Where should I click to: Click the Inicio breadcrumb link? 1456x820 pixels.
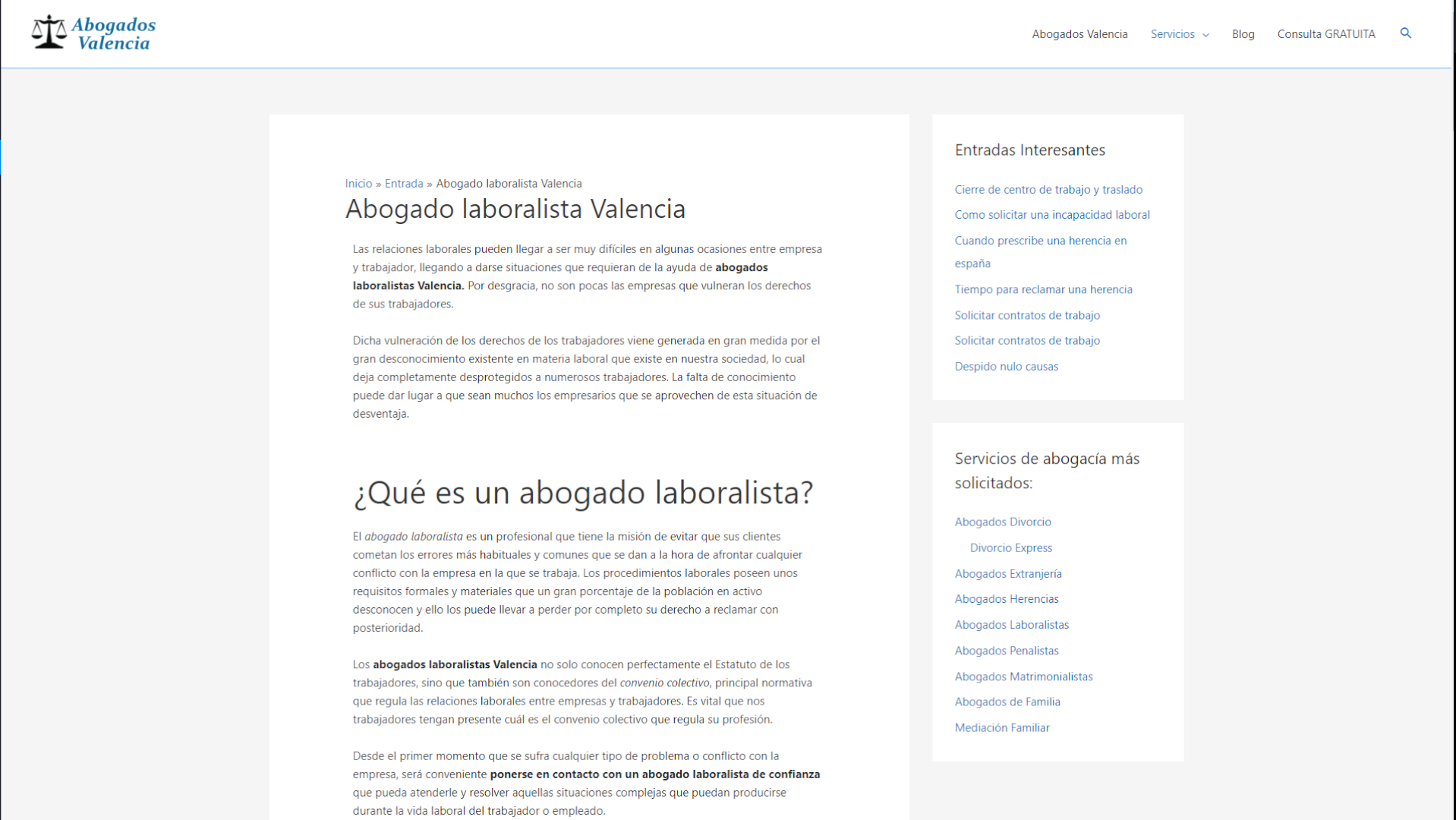[358, 184]
